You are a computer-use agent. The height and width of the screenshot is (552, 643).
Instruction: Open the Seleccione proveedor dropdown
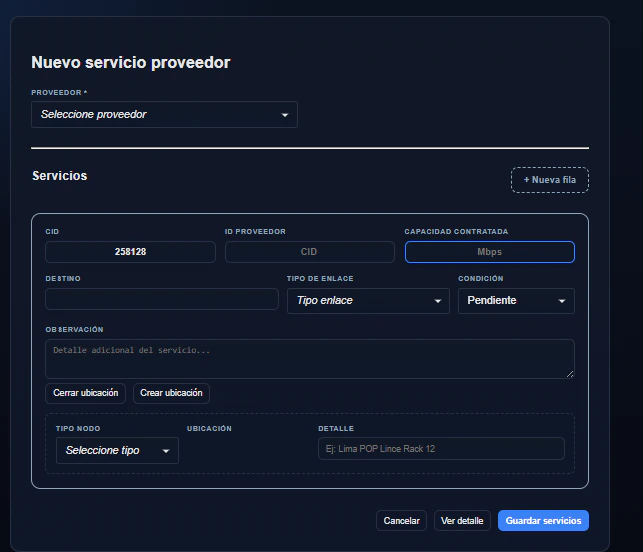click(164, 114)
